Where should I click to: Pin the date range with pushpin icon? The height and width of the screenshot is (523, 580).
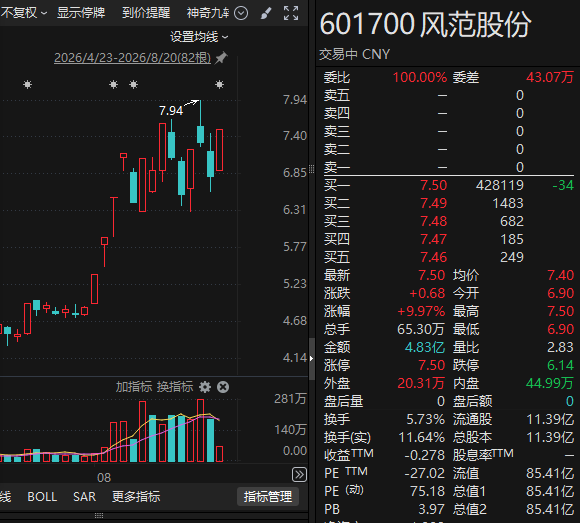pos(221,58)
